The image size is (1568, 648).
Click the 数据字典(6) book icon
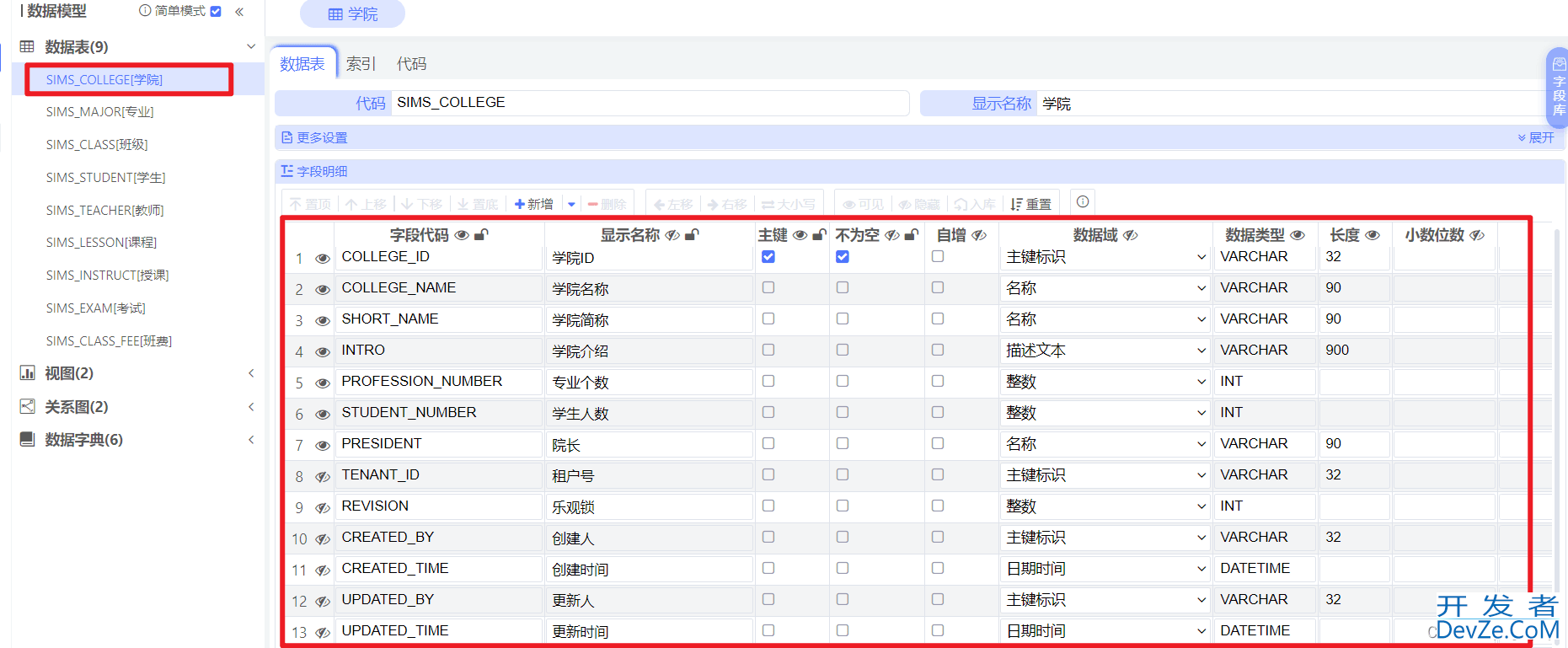coord(27,439)
